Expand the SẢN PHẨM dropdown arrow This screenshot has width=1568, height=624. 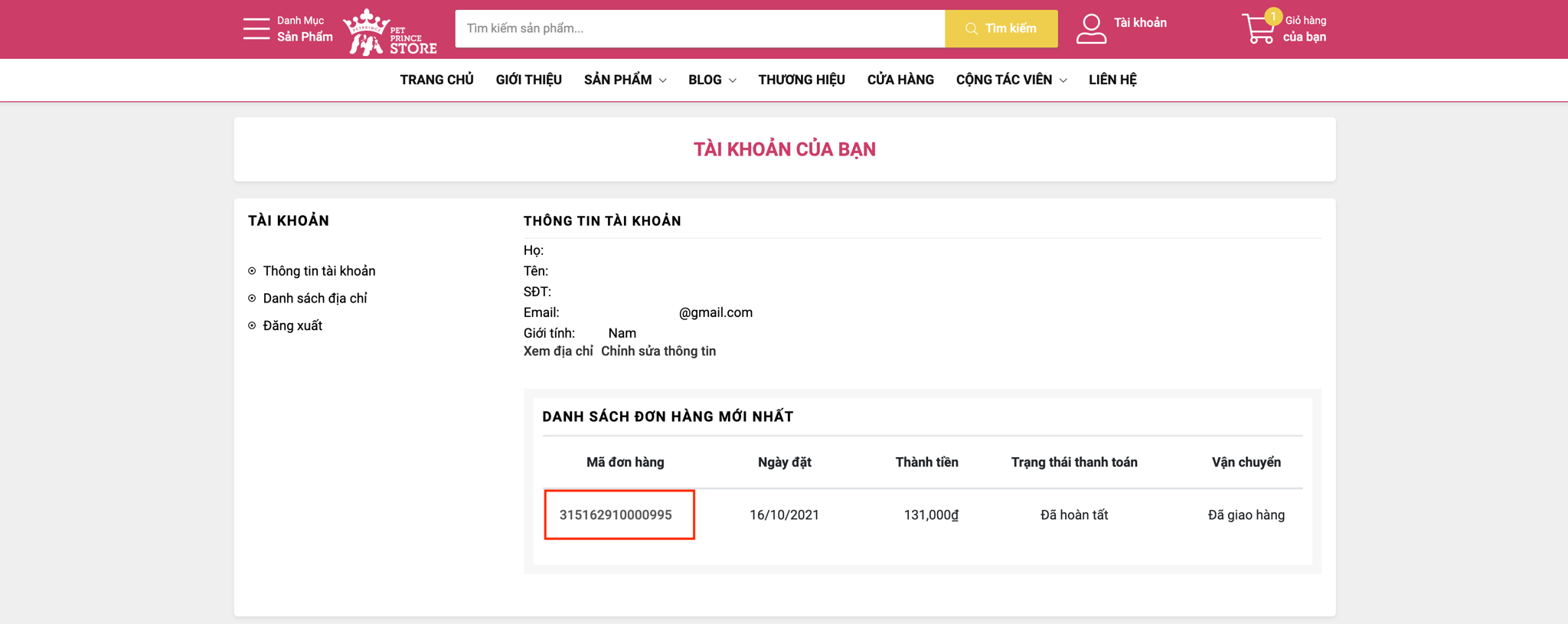click(663, 80)
